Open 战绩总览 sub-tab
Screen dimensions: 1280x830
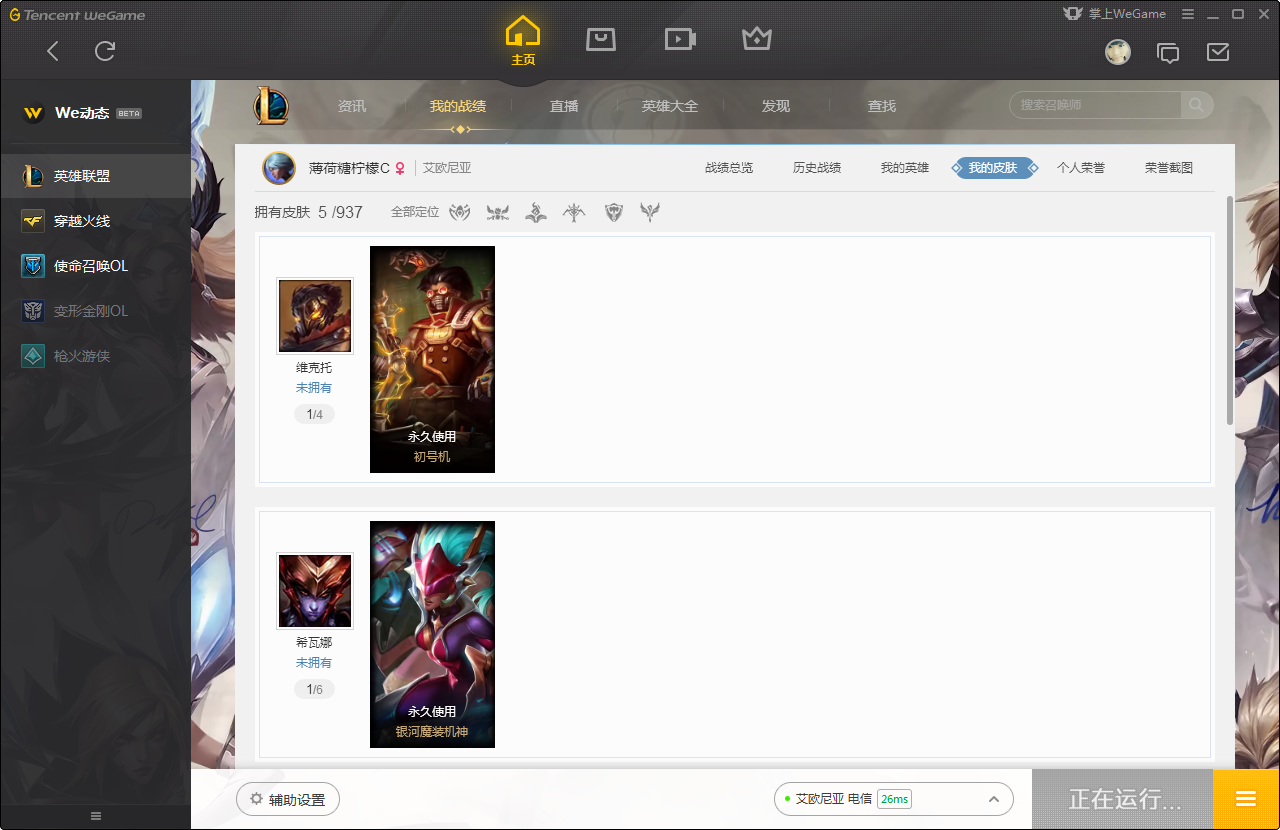[729, 168]
